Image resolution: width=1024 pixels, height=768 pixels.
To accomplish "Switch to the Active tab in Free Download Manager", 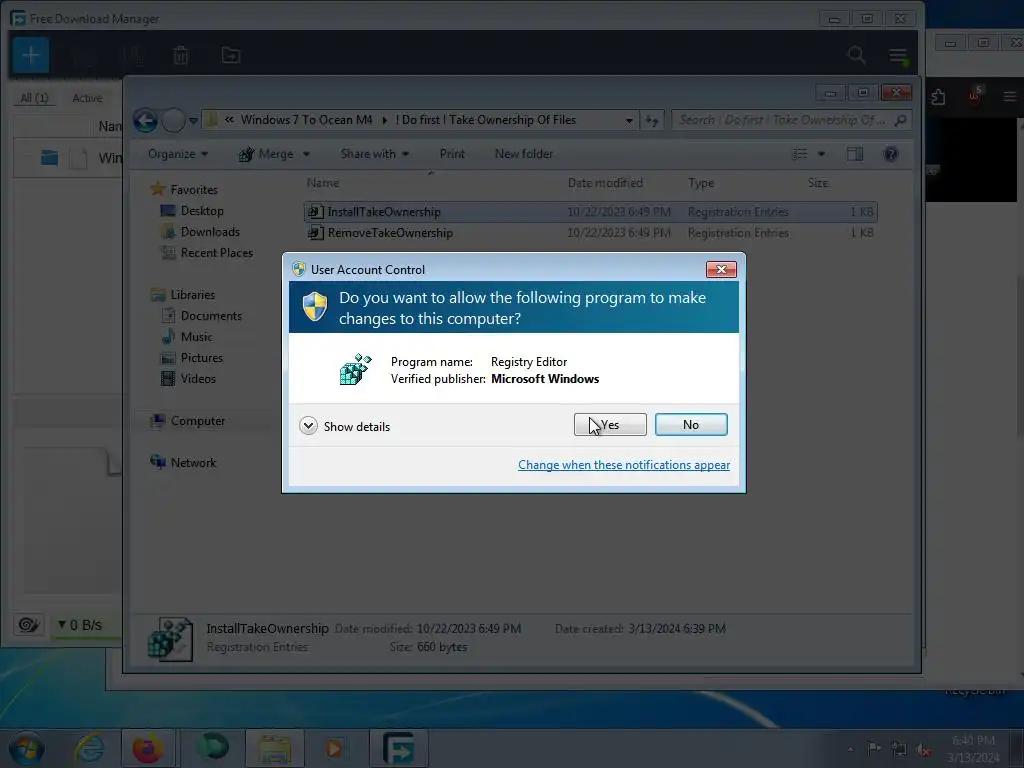I will 87,98.
